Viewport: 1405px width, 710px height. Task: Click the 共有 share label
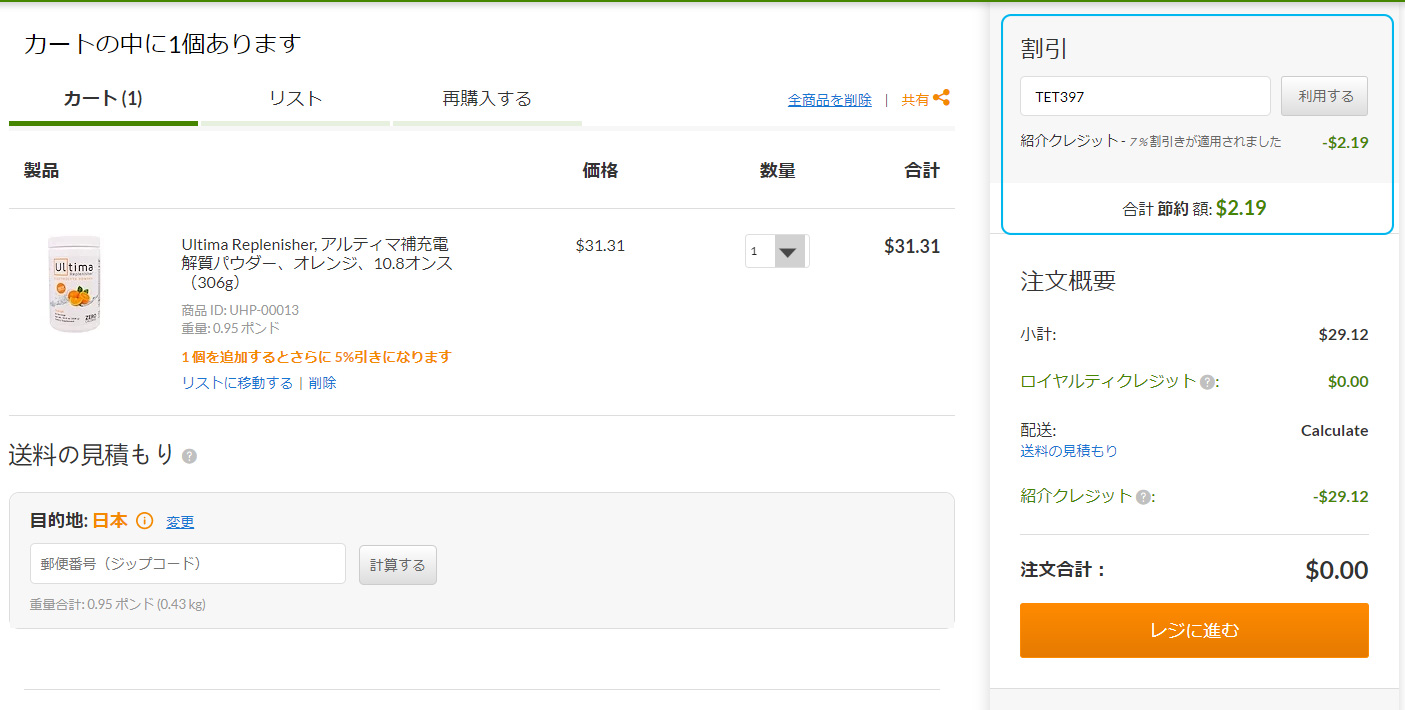click(915, 100)
